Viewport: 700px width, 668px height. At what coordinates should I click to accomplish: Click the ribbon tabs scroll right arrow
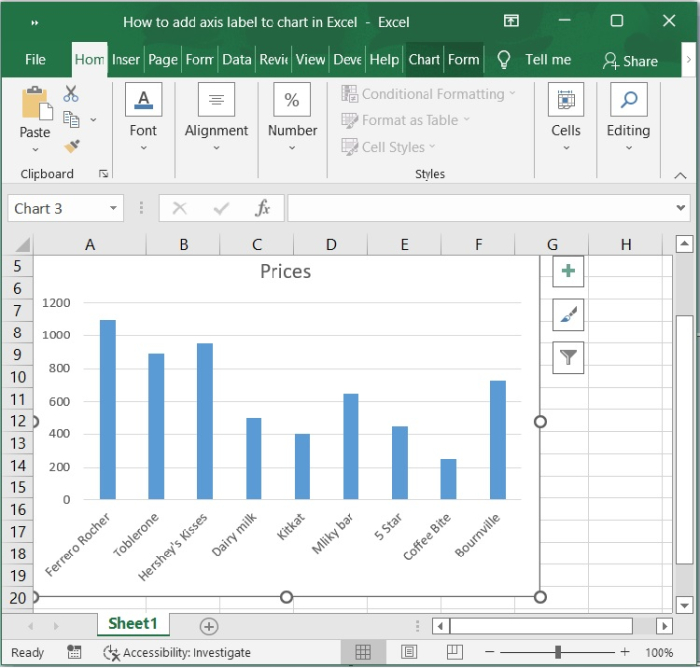689,59
